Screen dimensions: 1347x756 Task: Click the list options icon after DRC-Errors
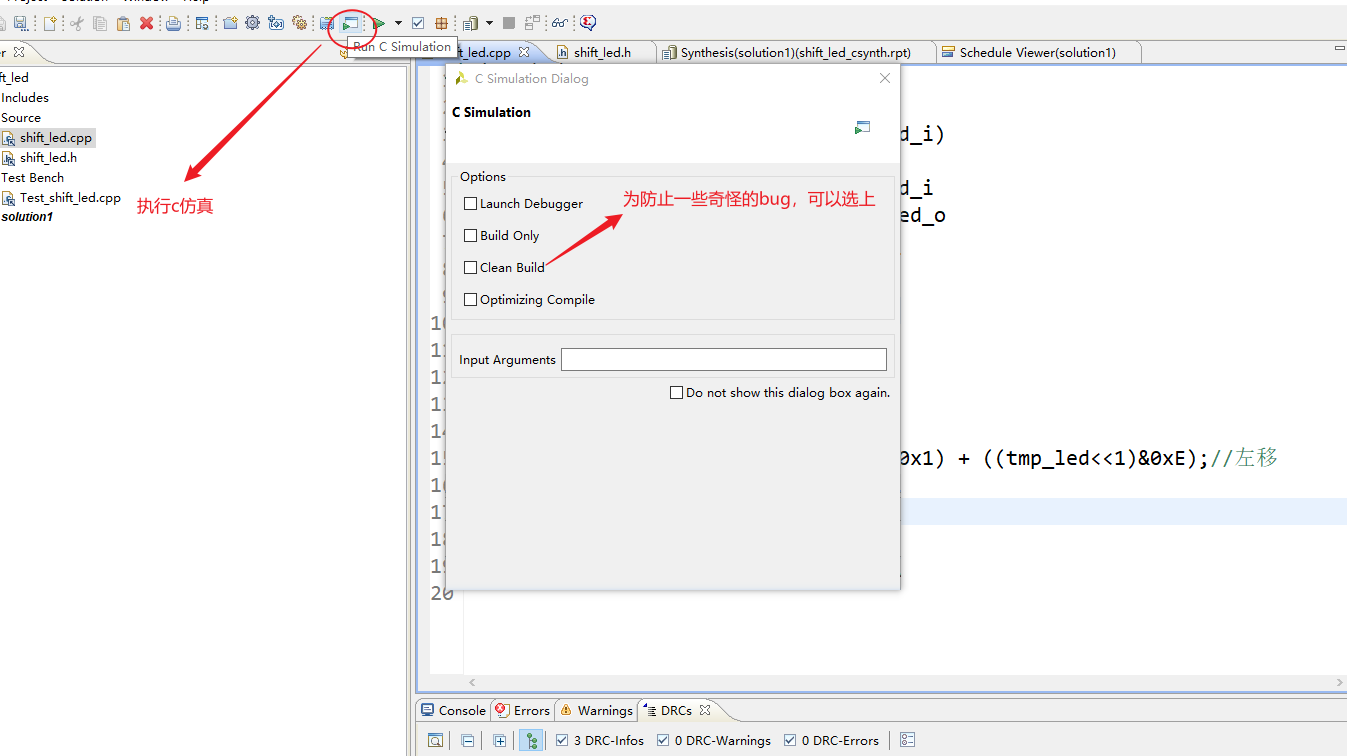coord(907,740)
